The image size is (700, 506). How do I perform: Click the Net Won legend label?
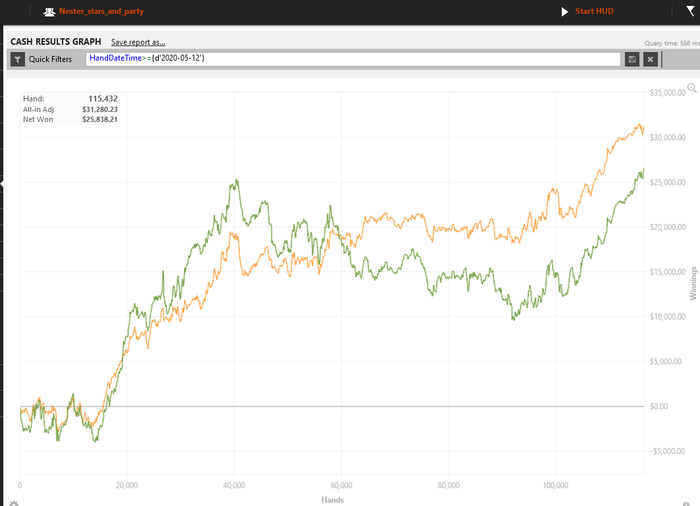(x=38, y=119)
